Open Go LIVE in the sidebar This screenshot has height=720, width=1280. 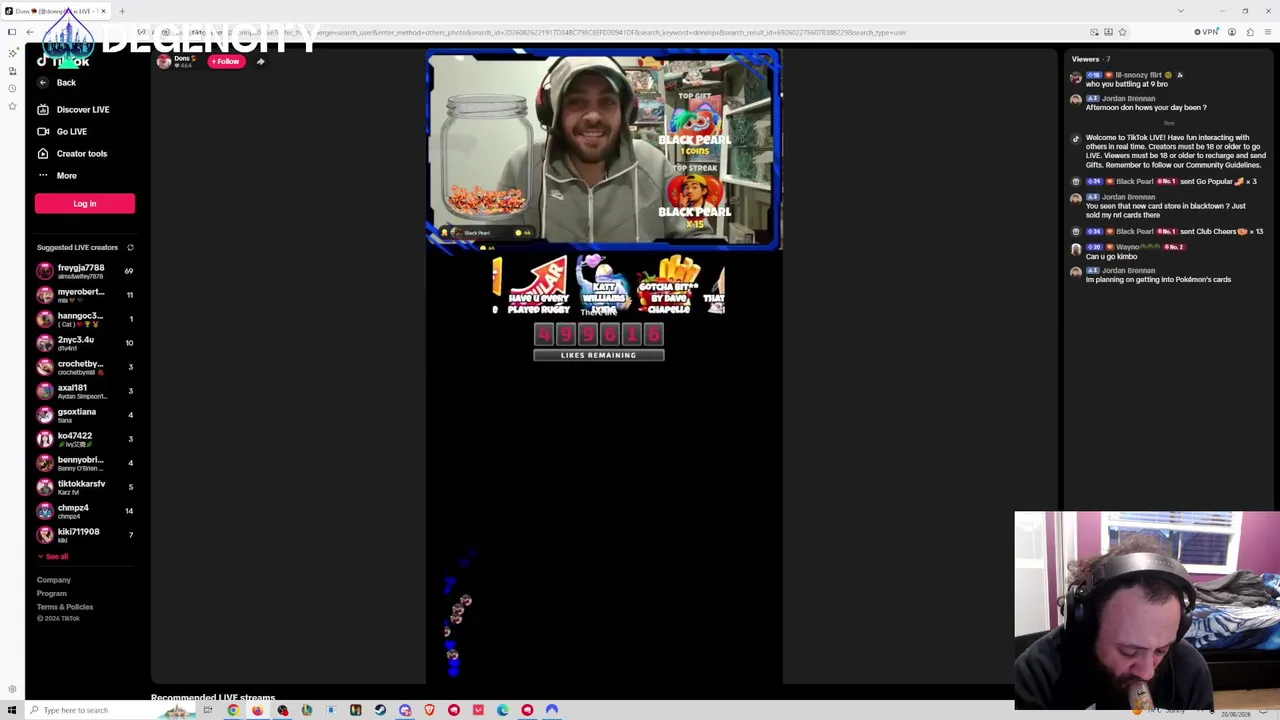coord(62,132)
